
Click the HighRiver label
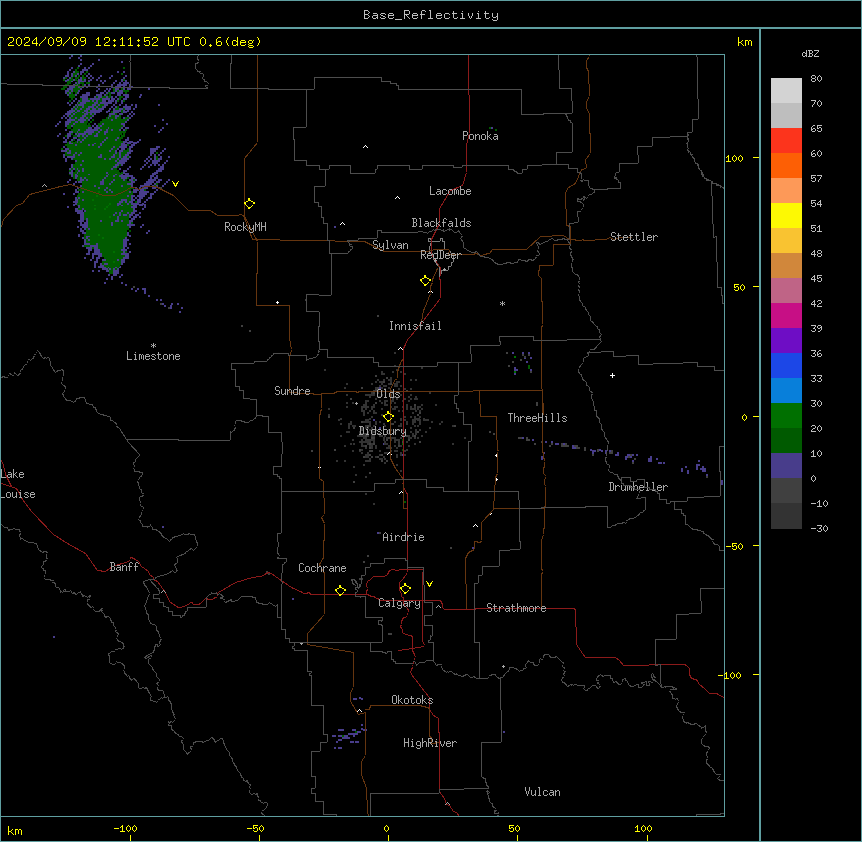pos(430,743)
